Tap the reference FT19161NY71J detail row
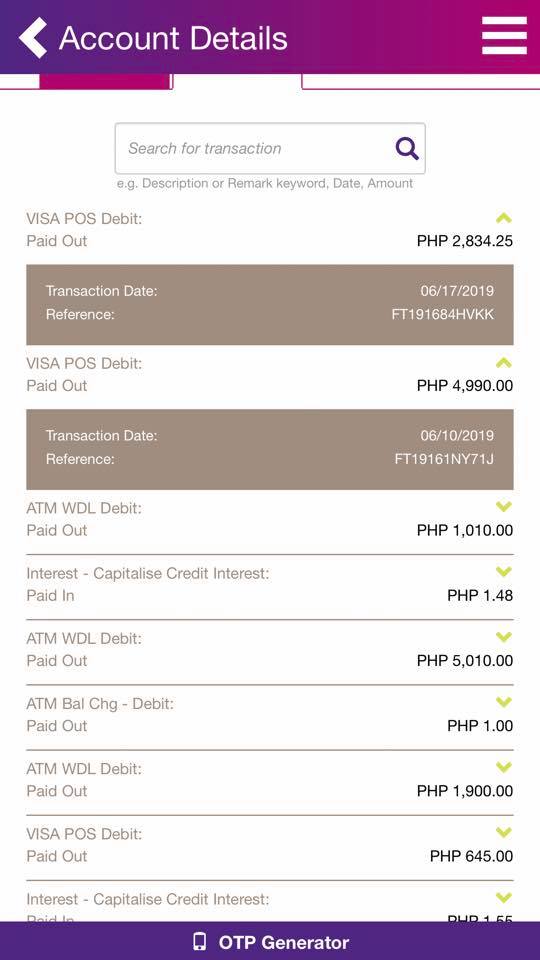Viewport: 540px width, 960px height. (270, 459)
